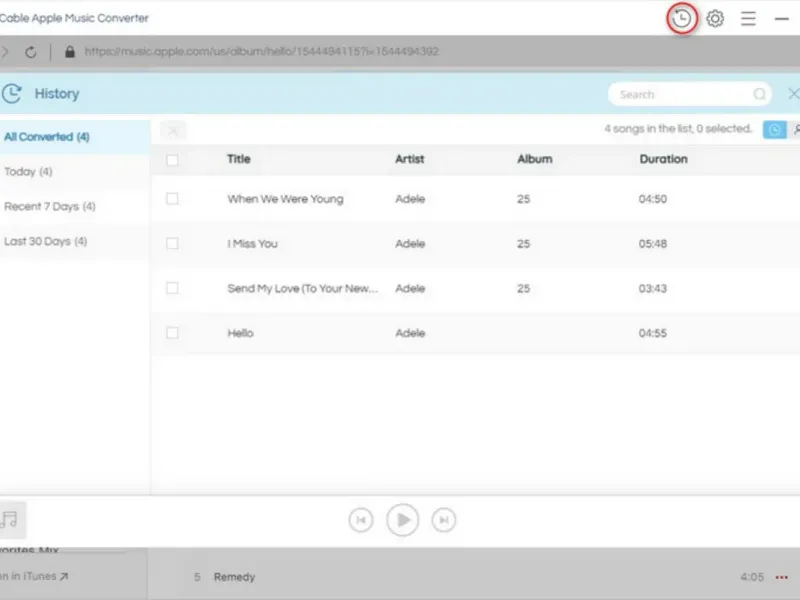Click the History heading text
This screenshot has height=600, width=800.
[x=57, y=94]
